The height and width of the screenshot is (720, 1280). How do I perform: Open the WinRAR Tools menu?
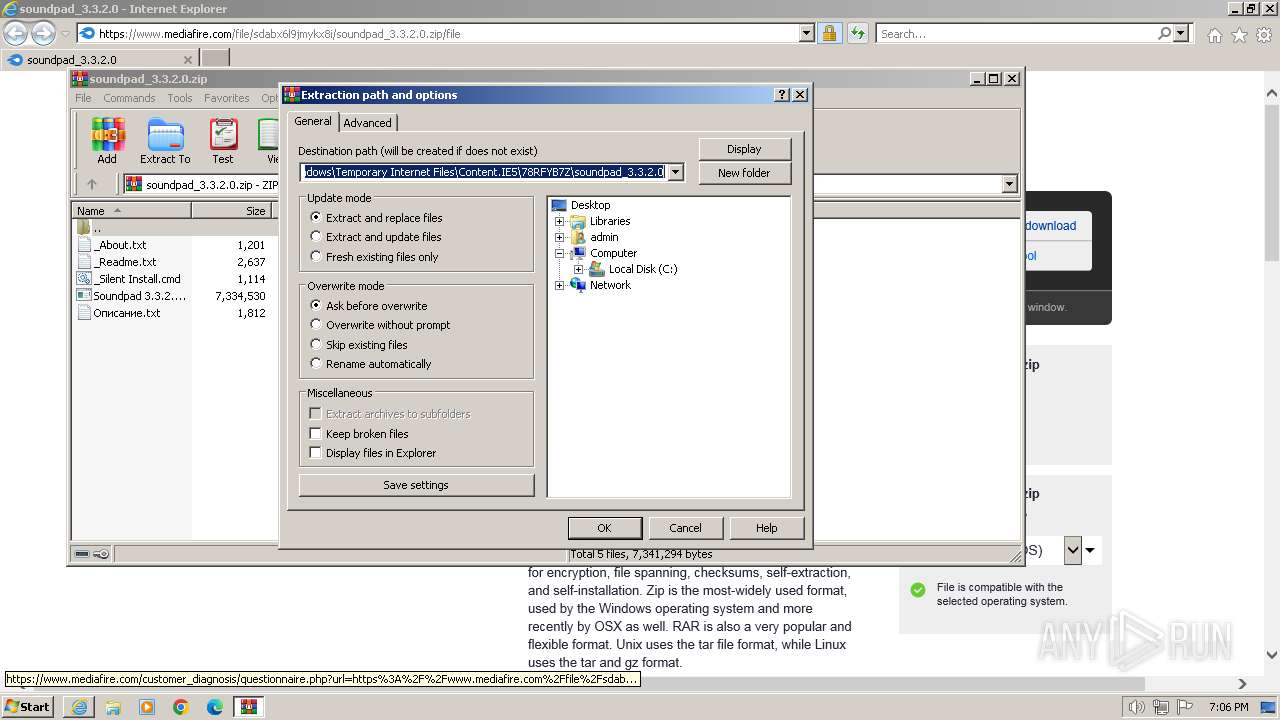tap(180, 98)
